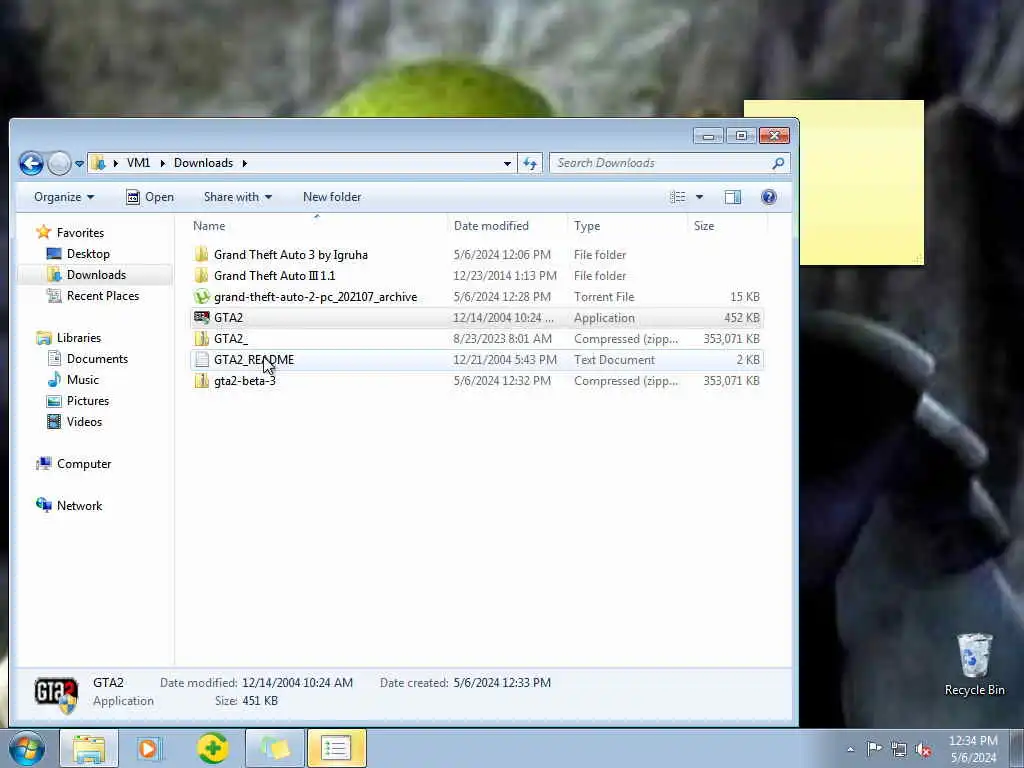The image size is (1024, 768).
Task: Open the Organize menu
Action: pos(64,197)
